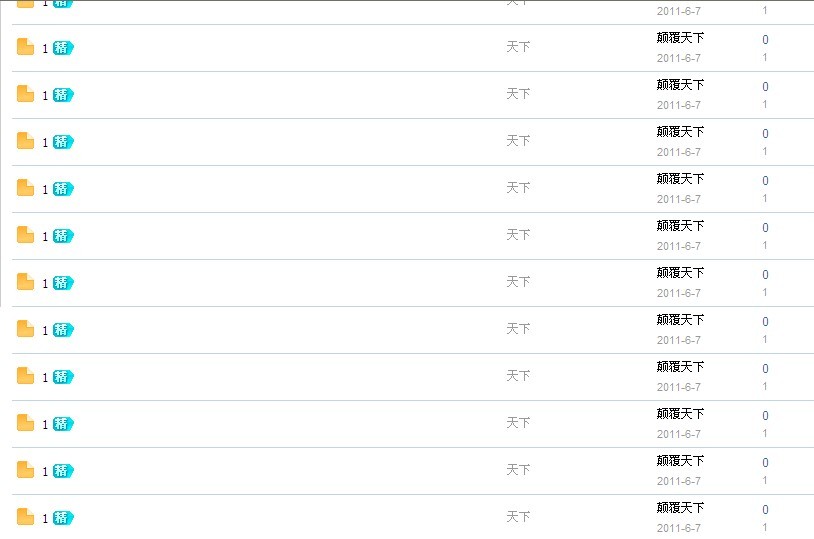The height and width of the screenshot is (539, 814).
Task: Open author 颠覆天下 in the second full row
Action: coord(680,85)
